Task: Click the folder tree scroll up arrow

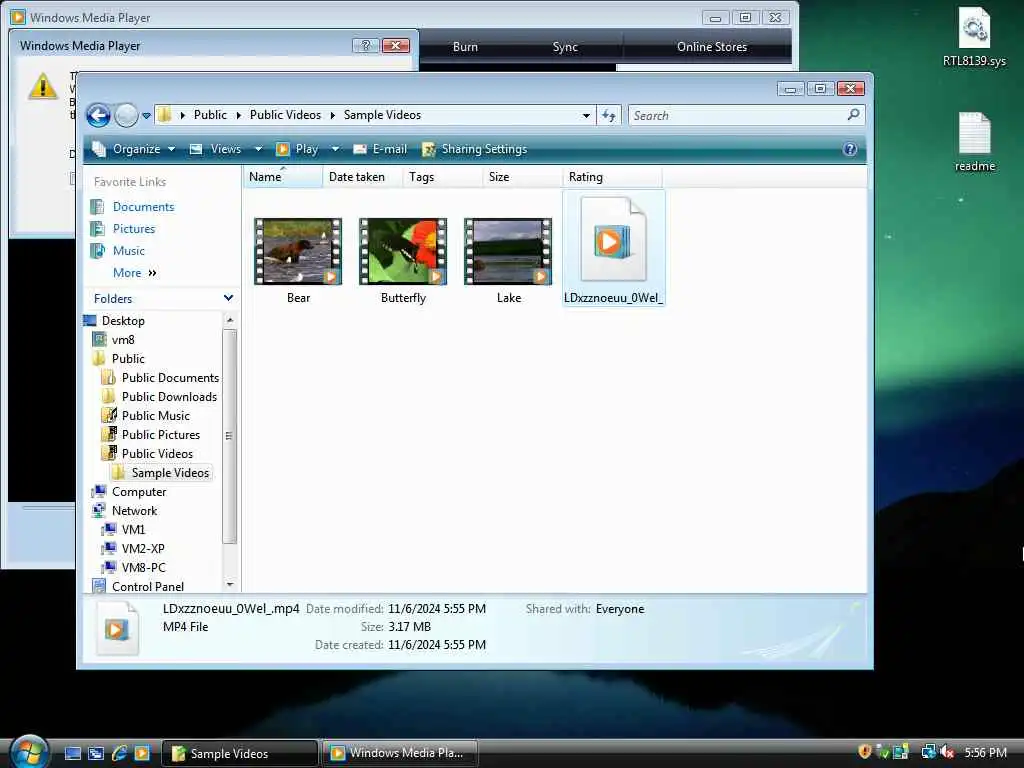Action: (229, 320)
